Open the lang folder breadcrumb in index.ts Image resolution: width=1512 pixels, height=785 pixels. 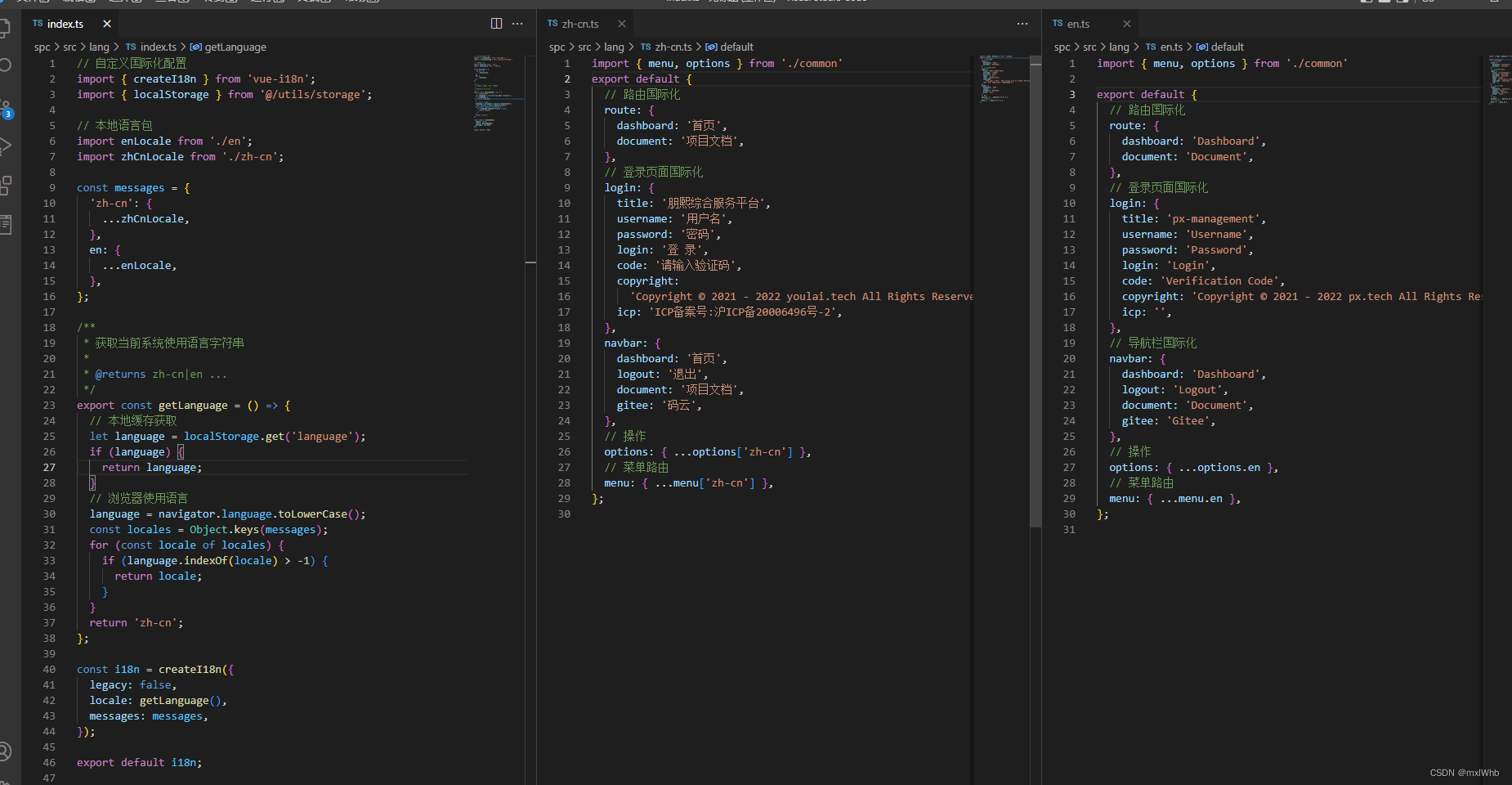(x=99, y=47)
